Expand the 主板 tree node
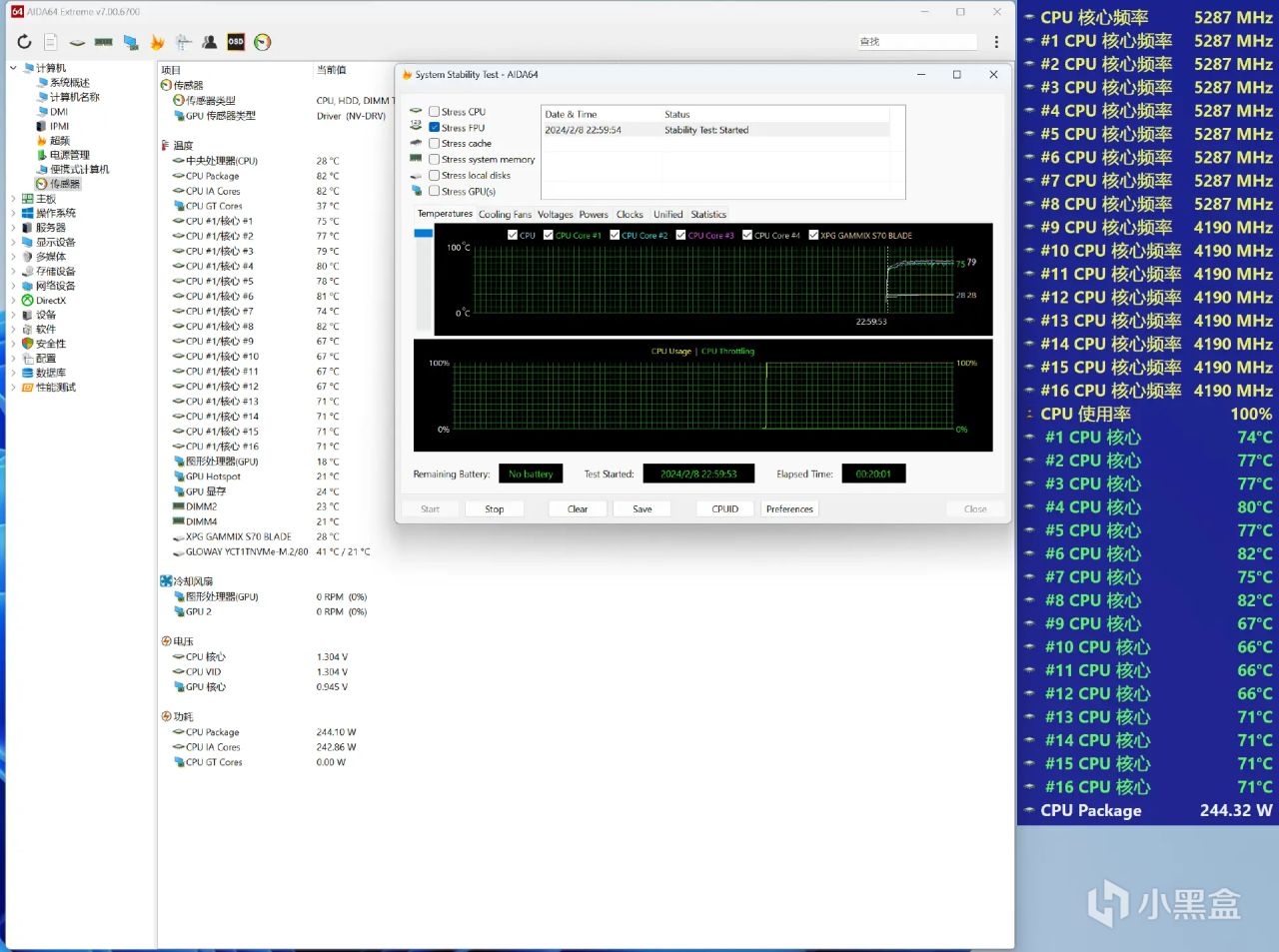Screen dimensions: 1279x952 pos(13,199)
